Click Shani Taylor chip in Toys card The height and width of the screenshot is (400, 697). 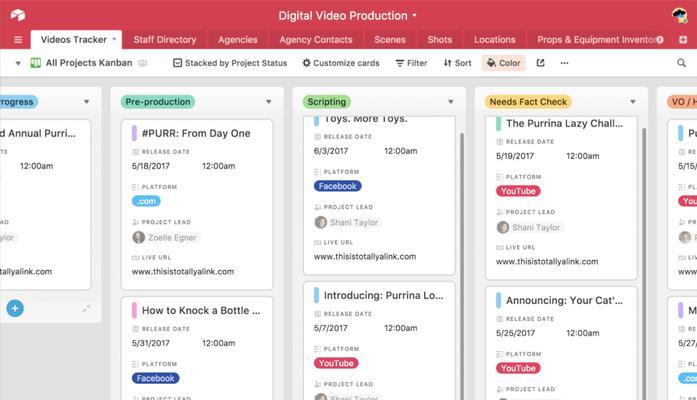[347, 222]
